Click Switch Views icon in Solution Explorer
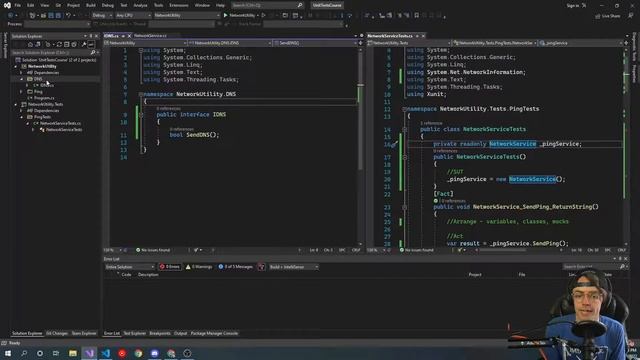Image resolution: width=640 pixels, height=360 pixels. coord(38,44)
